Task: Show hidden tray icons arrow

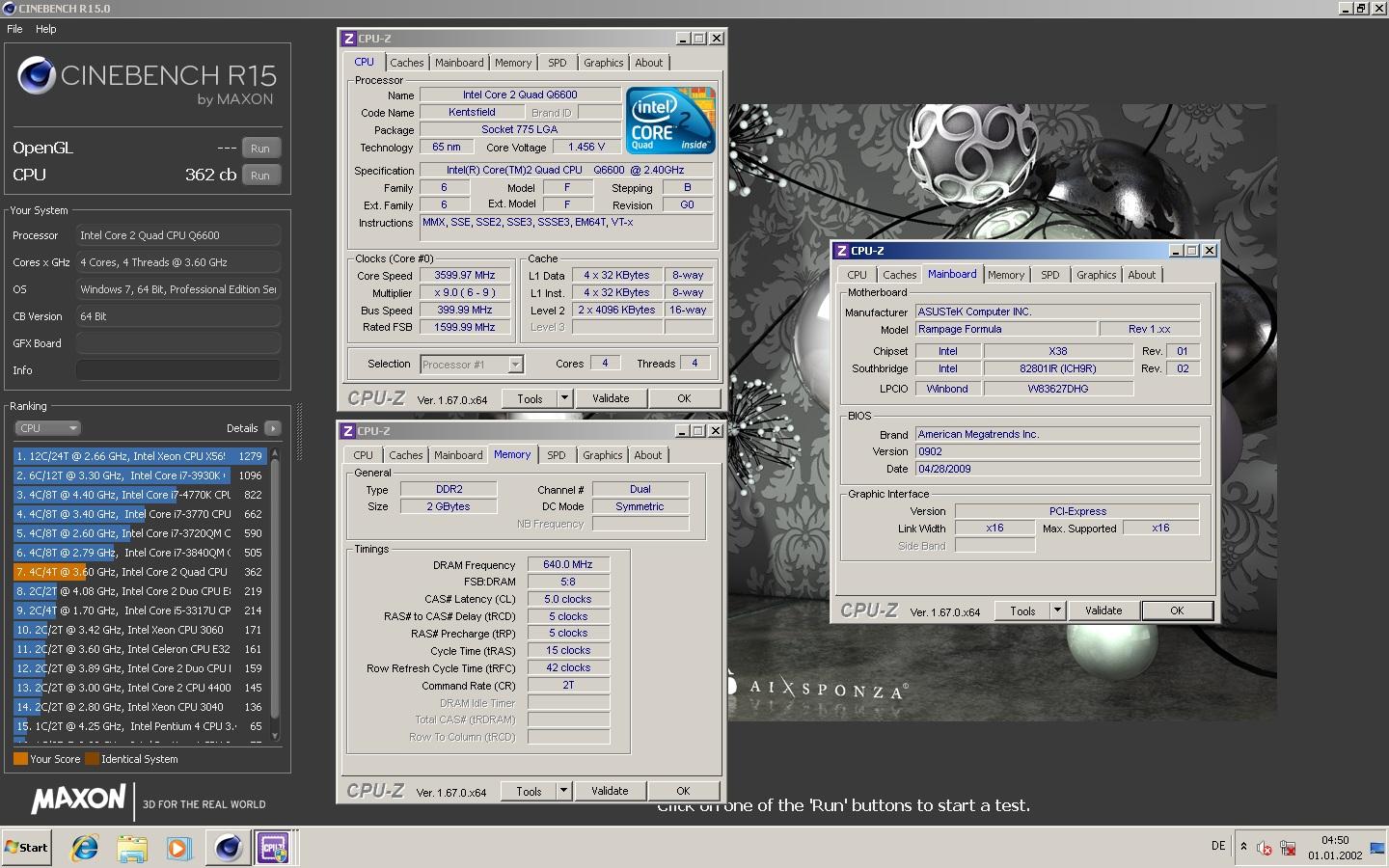Action: (x=1243, y=847)
